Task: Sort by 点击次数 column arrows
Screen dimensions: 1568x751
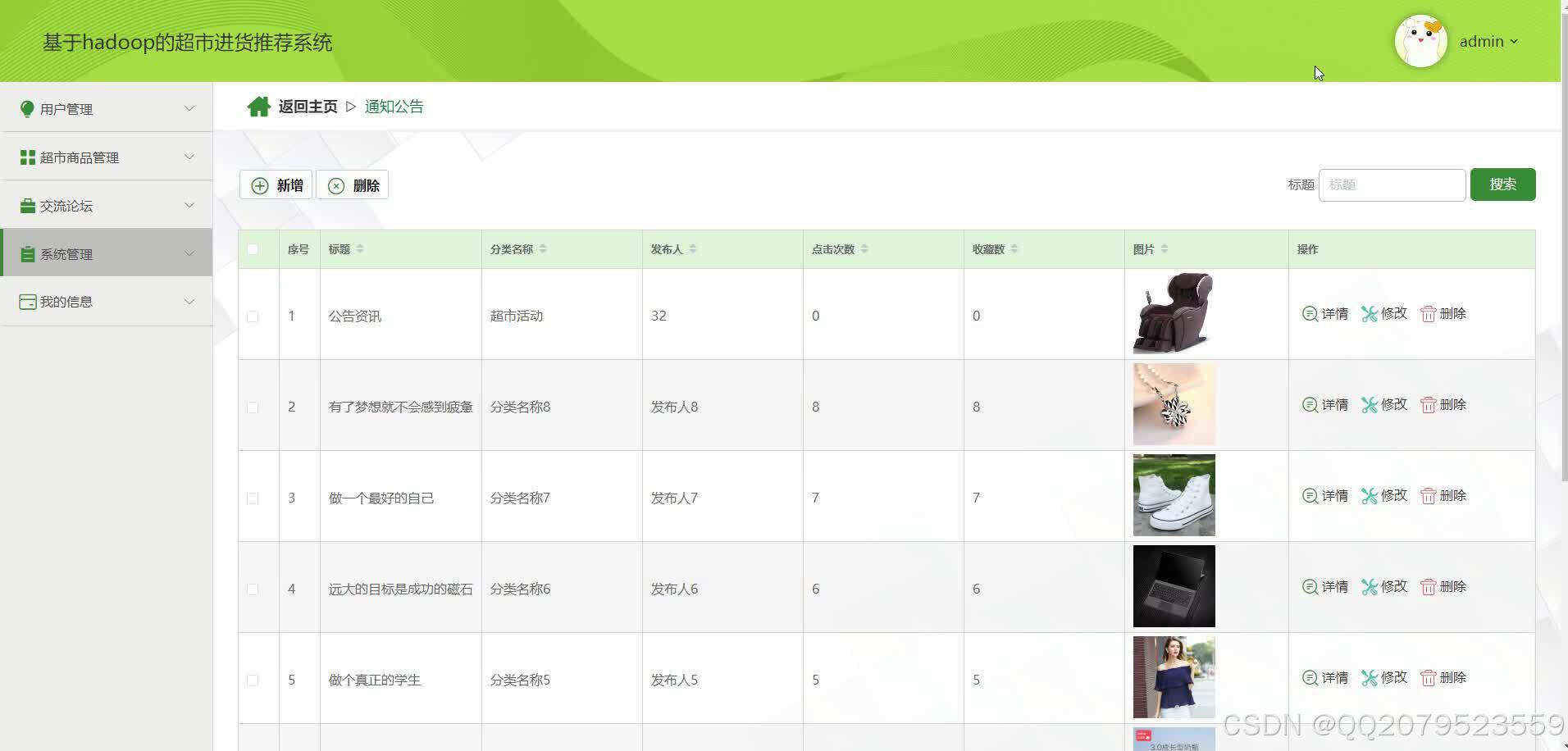Action: tap(864, 249)
